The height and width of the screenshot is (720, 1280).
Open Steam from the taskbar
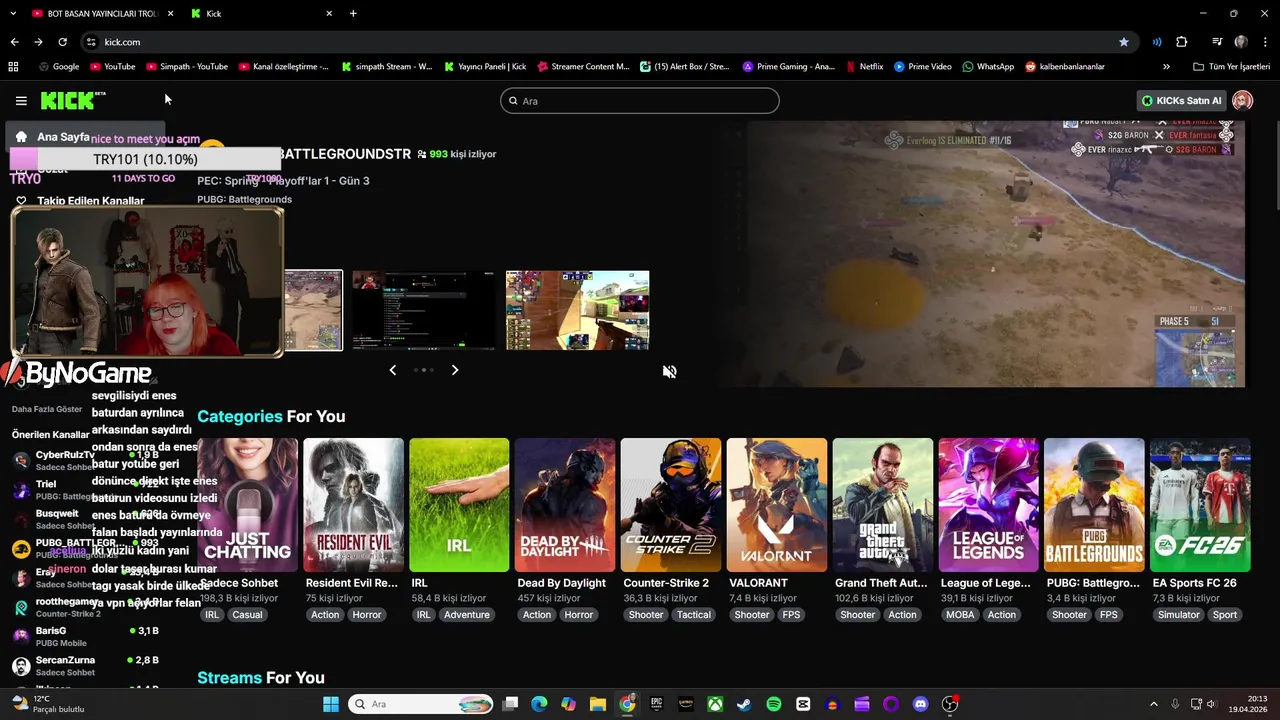[x=744, y=704]
